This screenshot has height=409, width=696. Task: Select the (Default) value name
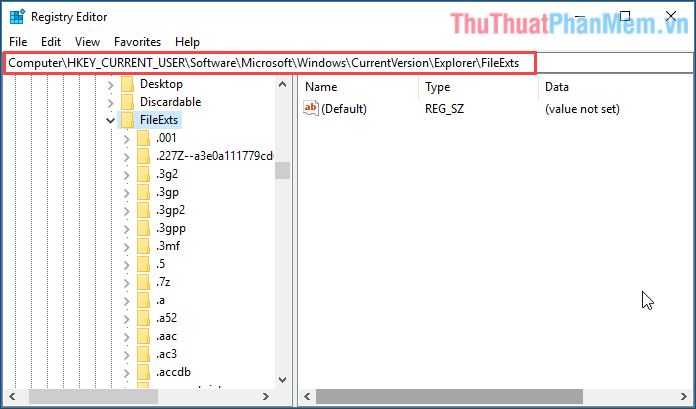tap(344, 109)
